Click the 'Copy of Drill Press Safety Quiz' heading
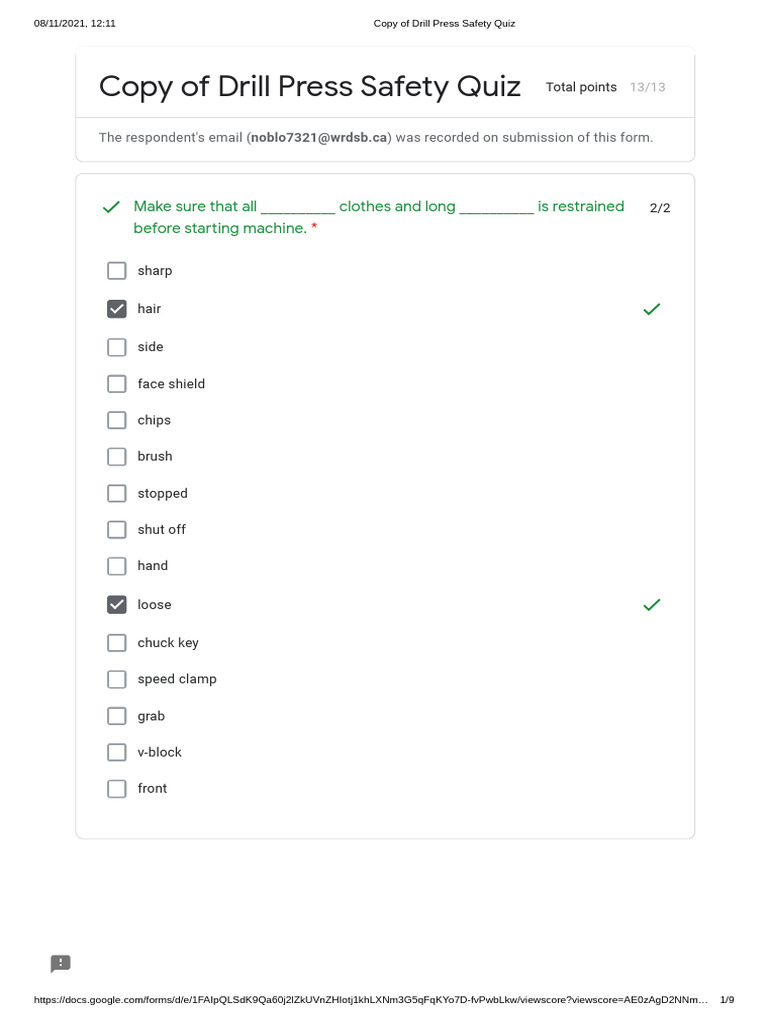768x1024 pixels. click(x=309, y=87)
